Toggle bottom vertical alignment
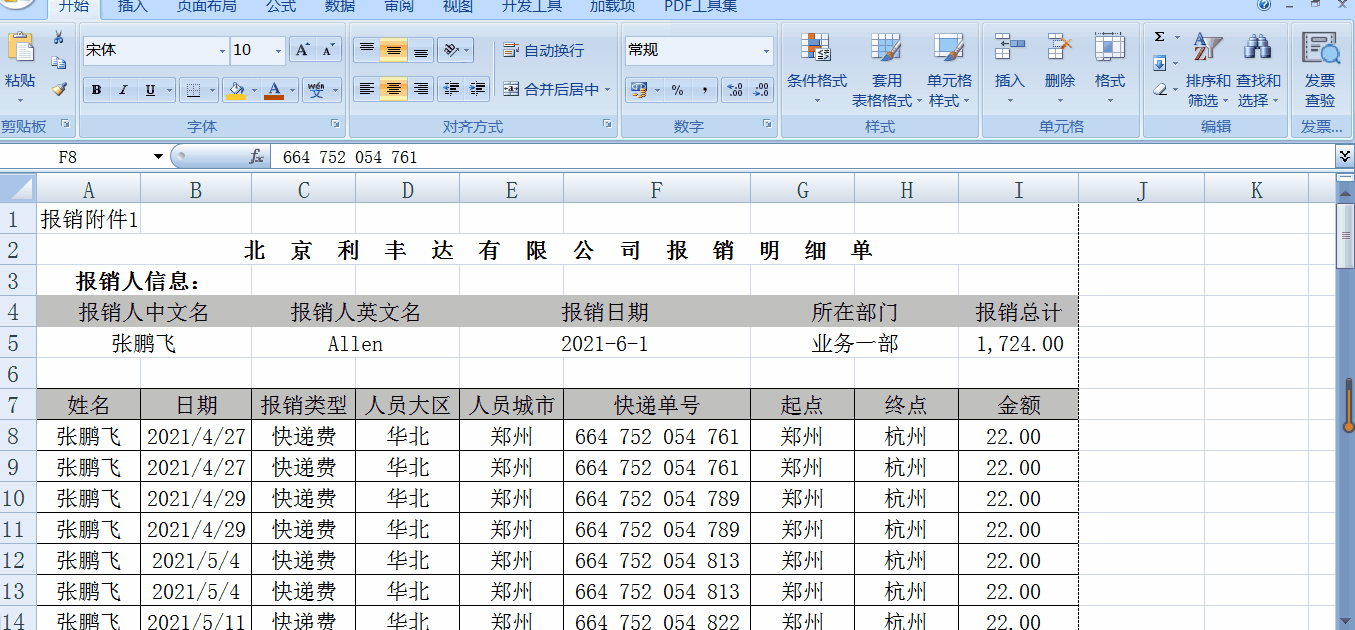The width and height of the screenshot is (1355, 630). [x=421, y=49]
